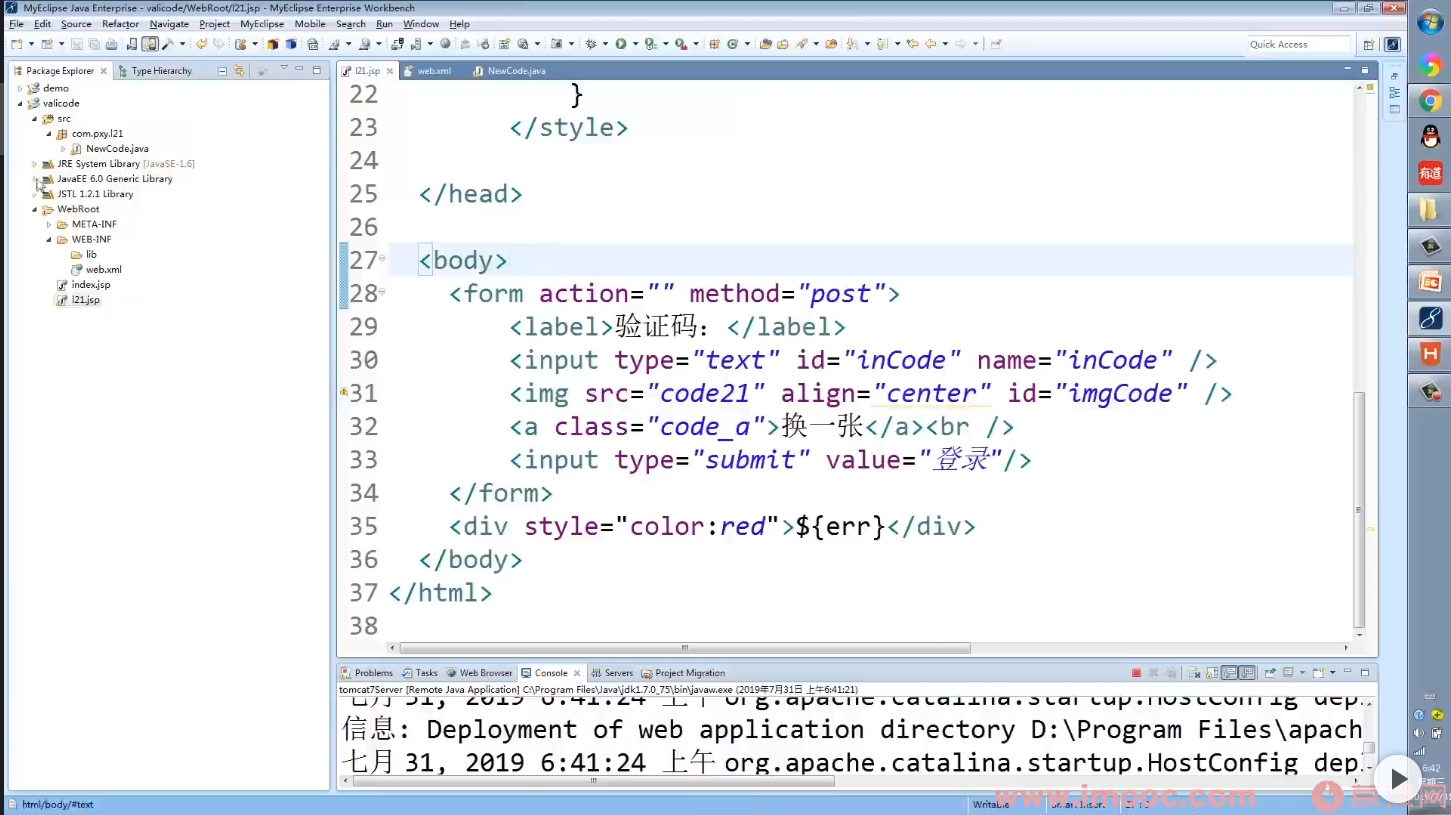Image resolution: width=1451 pixels, height=815 pixels.
Task: Click the Open Perspective icon
Action: click(1368, 44)
